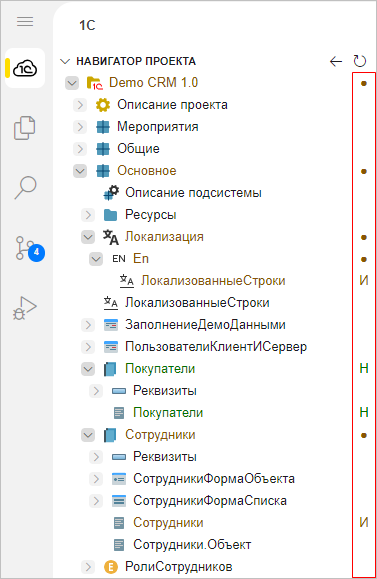Image resolution: width=377 pixels, height=579 pixels.
Task: Select ЛокализованныеСтроки under En
Action: click(213, 281)
